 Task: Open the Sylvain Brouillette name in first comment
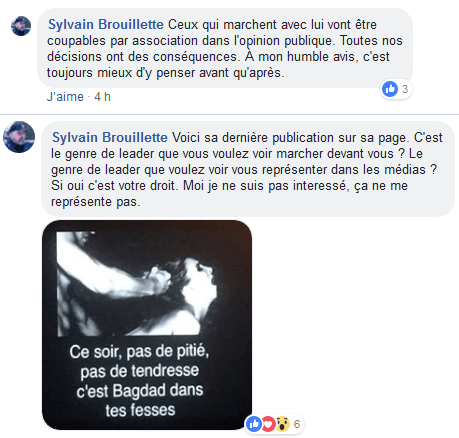[x=106, y=25]
